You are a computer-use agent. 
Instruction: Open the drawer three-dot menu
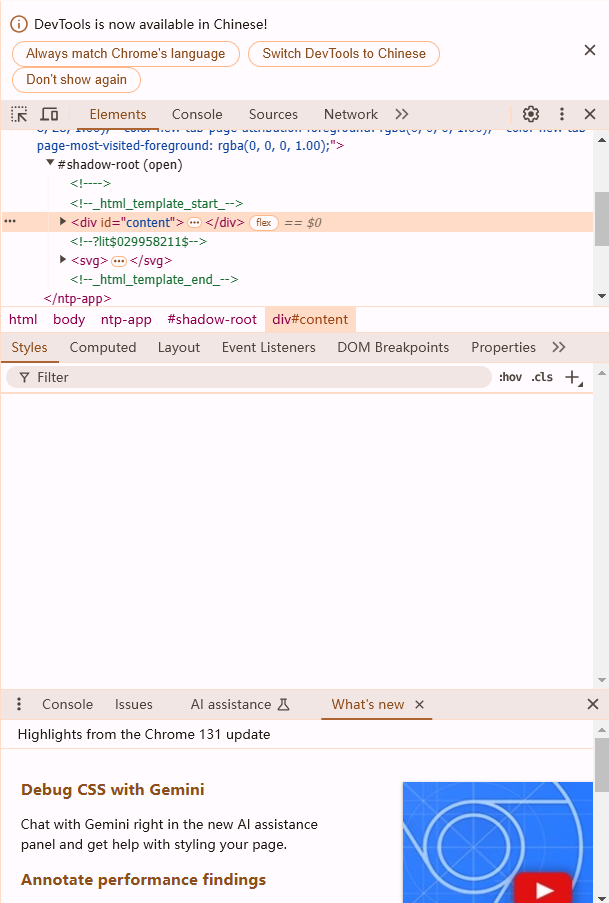click(19, 704)
